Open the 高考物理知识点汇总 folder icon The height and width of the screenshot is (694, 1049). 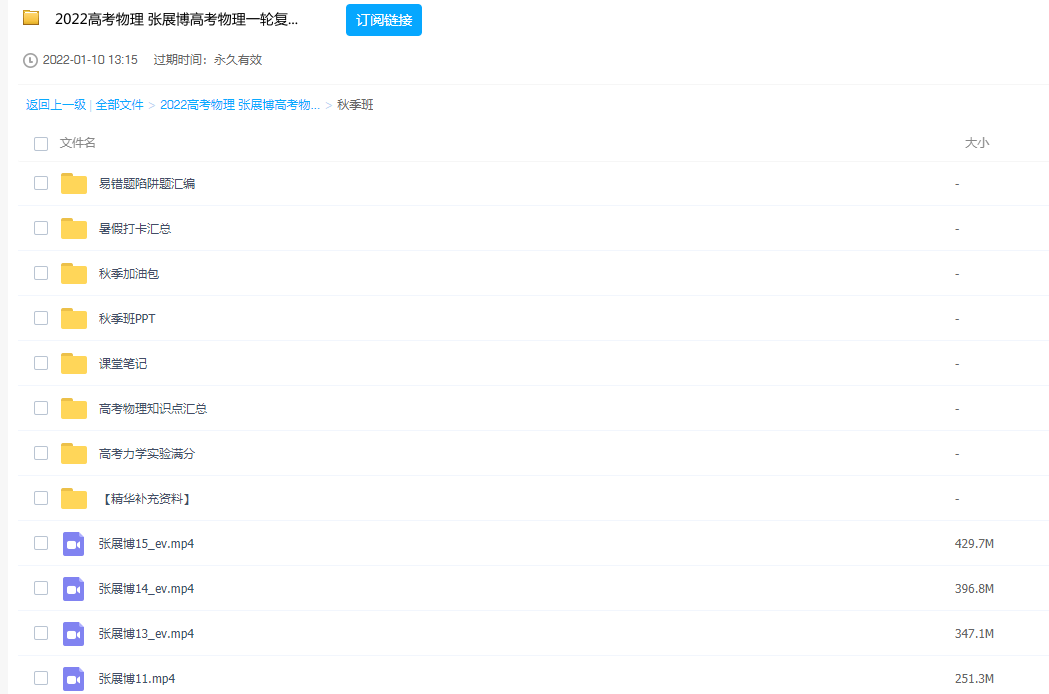[x=74, y=408]
